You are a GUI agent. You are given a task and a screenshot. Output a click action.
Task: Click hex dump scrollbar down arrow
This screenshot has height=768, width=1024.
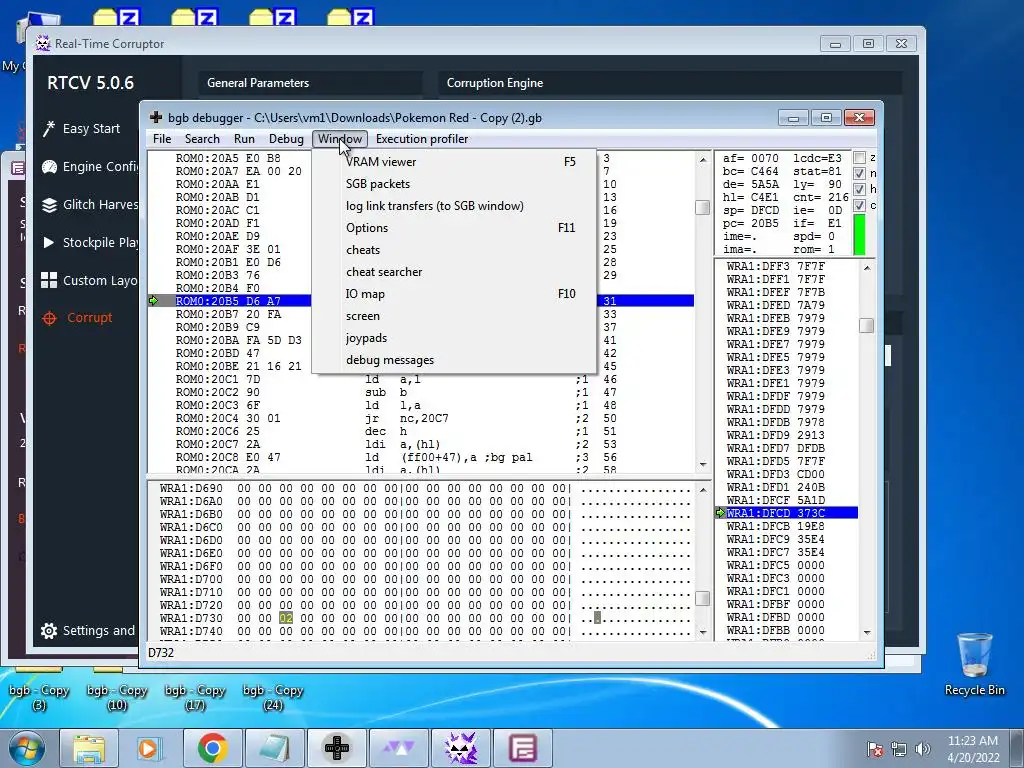[703, 632]
